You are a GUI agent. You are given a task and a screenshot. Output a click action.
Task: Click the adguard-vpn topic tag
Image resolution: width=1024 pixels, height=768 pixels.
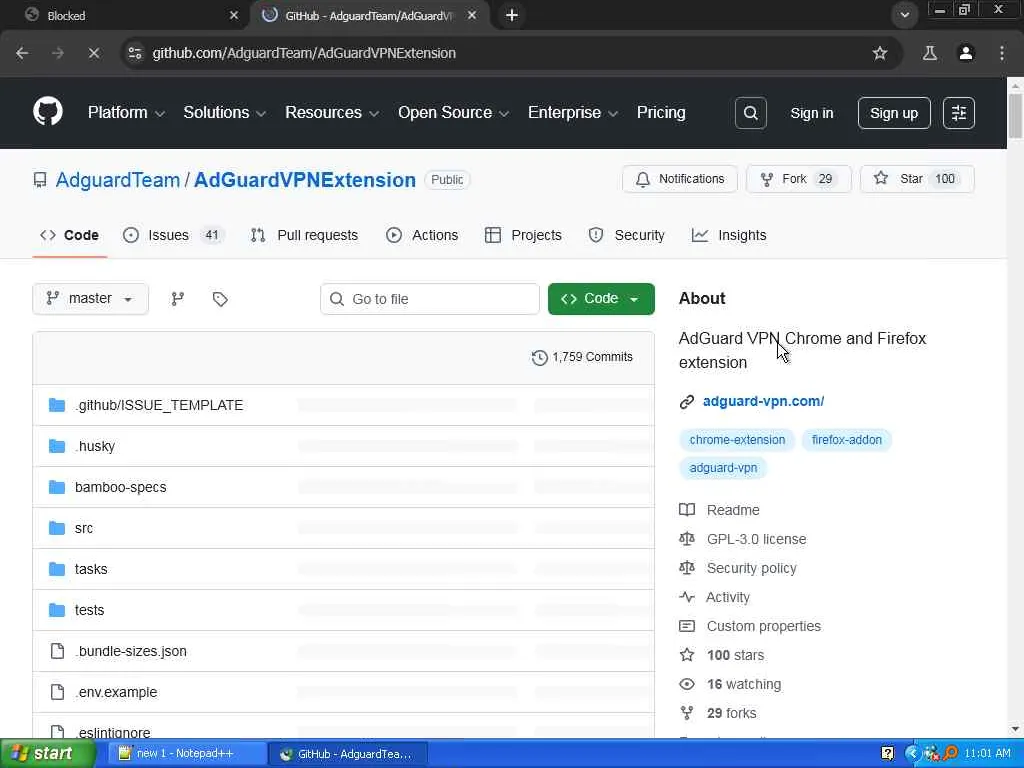723,468
